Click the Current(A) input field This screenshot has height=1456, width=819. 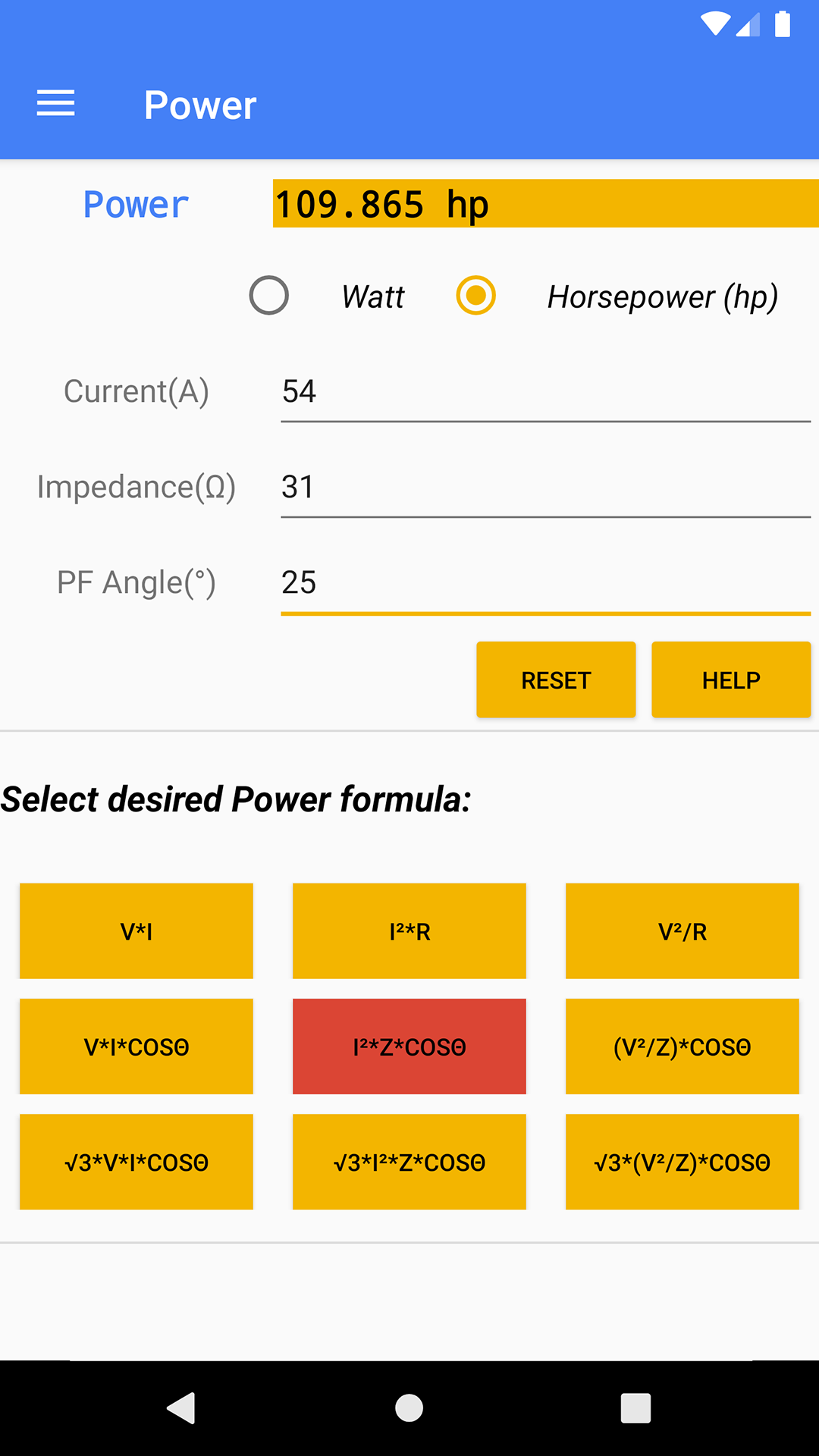point(544,391)
